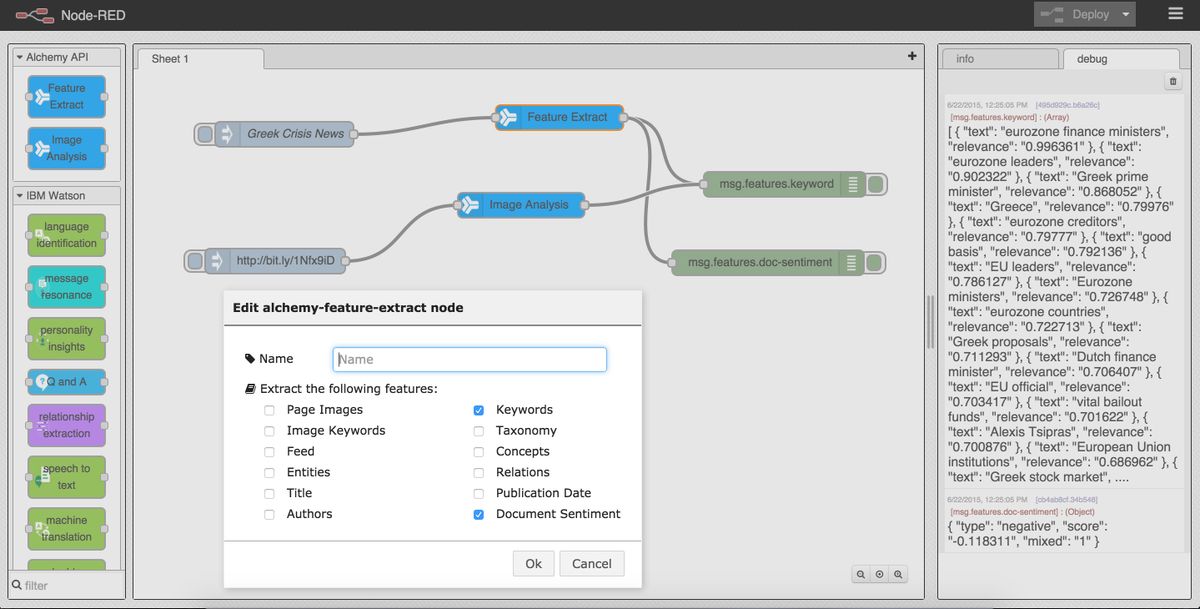Check the Concepts checkbox
The width and height of the screenshot is (1200, 609).
[x=478, y=452]
